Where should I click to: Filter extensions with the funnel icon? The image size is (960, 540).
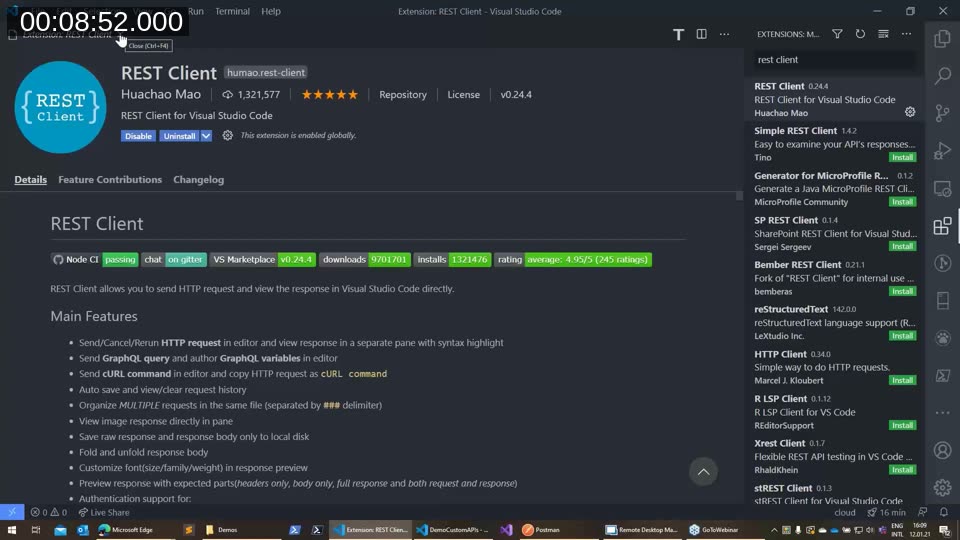(837, 34)
